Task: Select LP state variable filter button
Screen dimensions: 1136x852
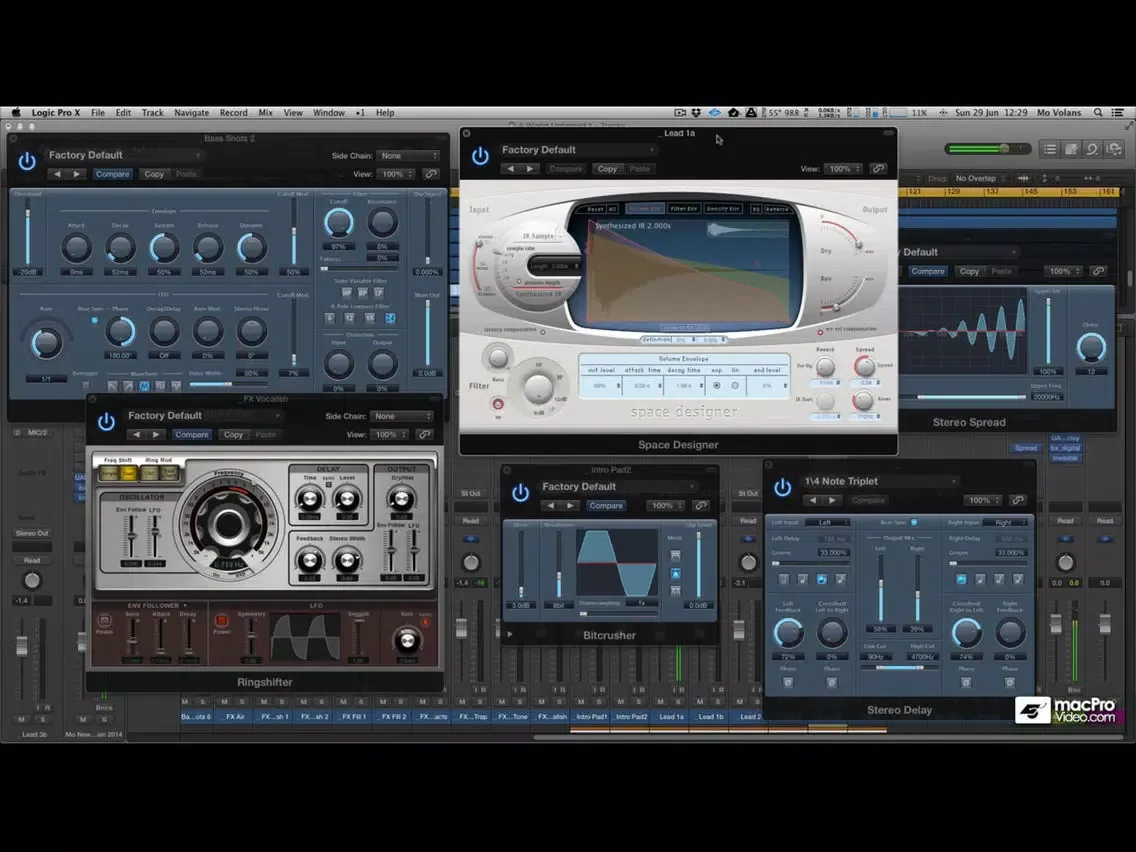Action: point(378,293)
